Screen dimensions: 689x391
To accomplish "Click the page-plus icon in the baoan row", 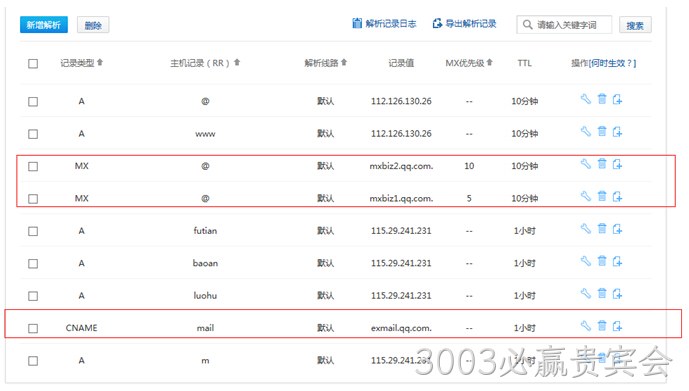I will click(617, 261).
